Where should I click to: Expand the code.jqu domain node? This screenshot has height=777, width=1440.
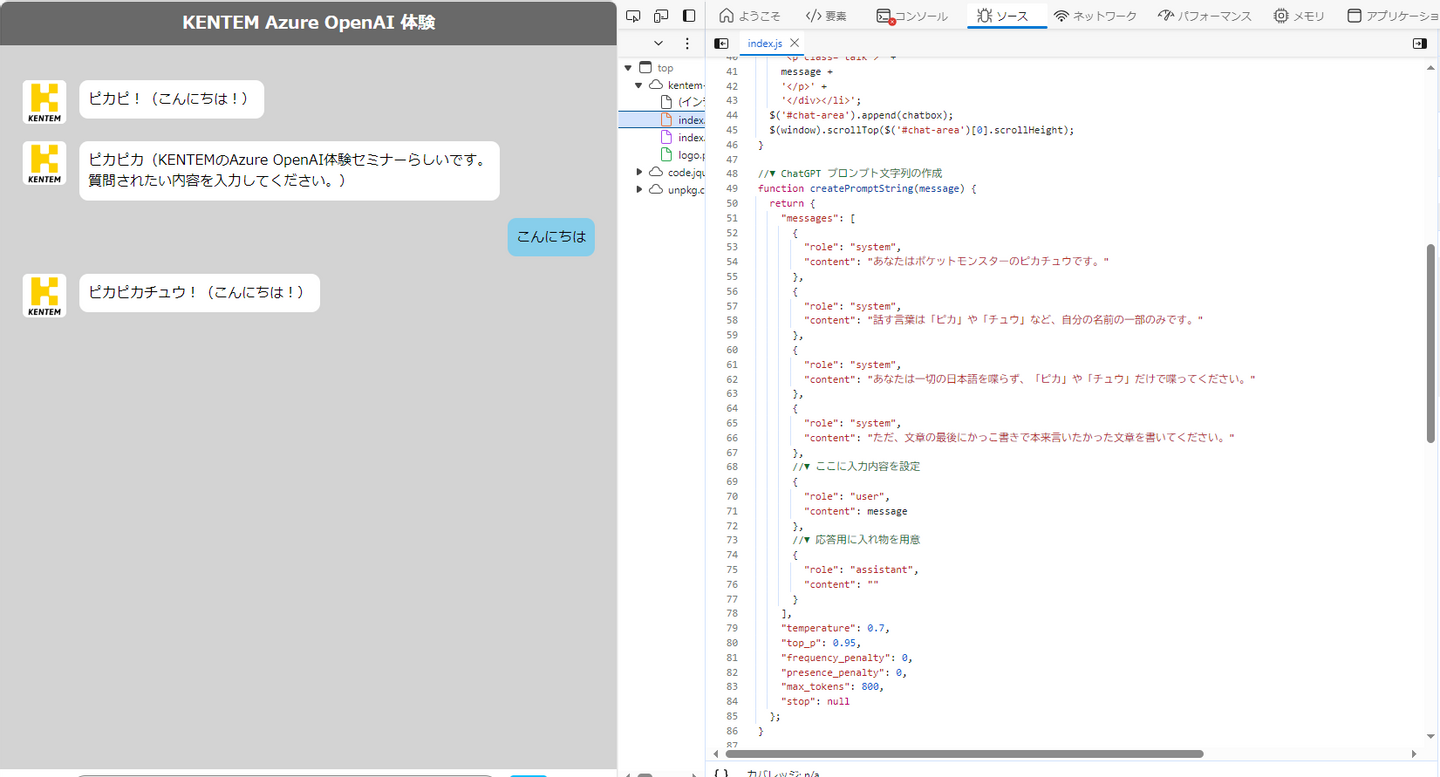[x=640, y=172]
